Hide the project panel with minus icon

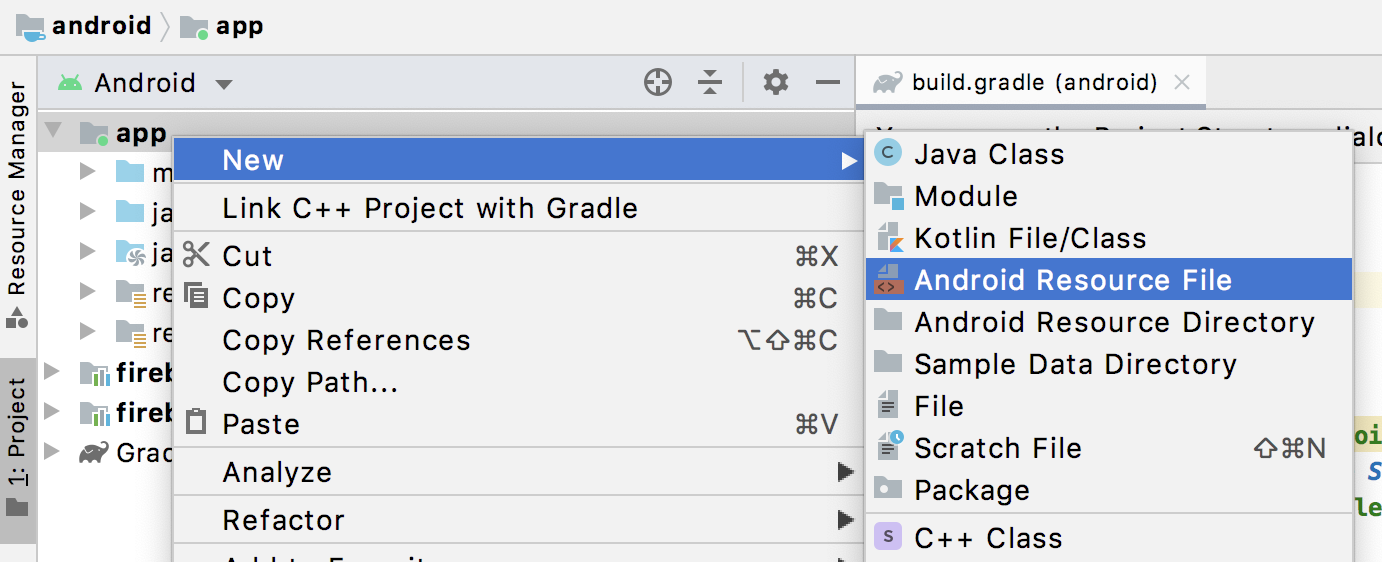coord(828,83)
